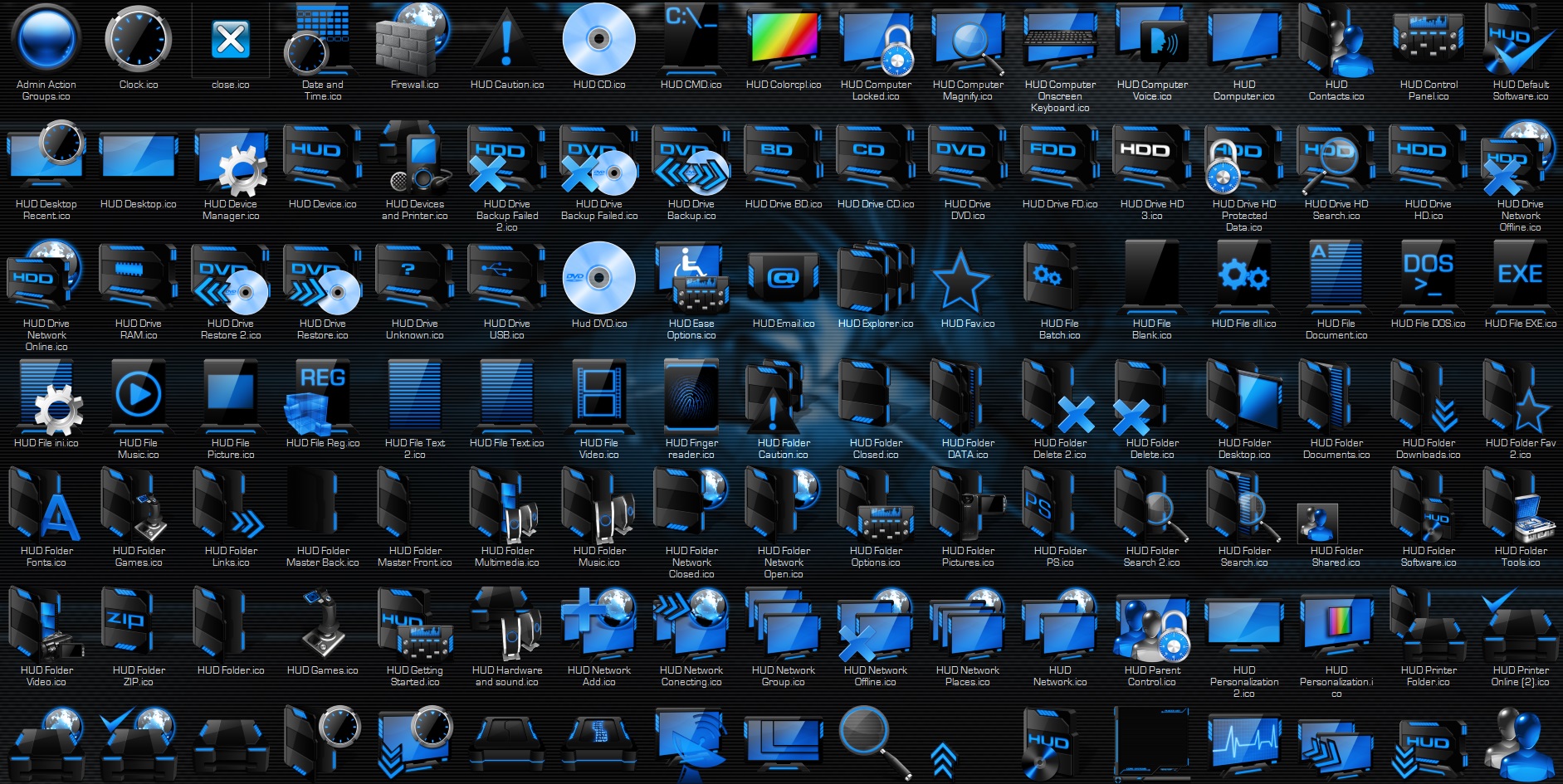Select the close.ico icon in the highlighted cell
This screenshot has height=784, width=1563.
230,37
